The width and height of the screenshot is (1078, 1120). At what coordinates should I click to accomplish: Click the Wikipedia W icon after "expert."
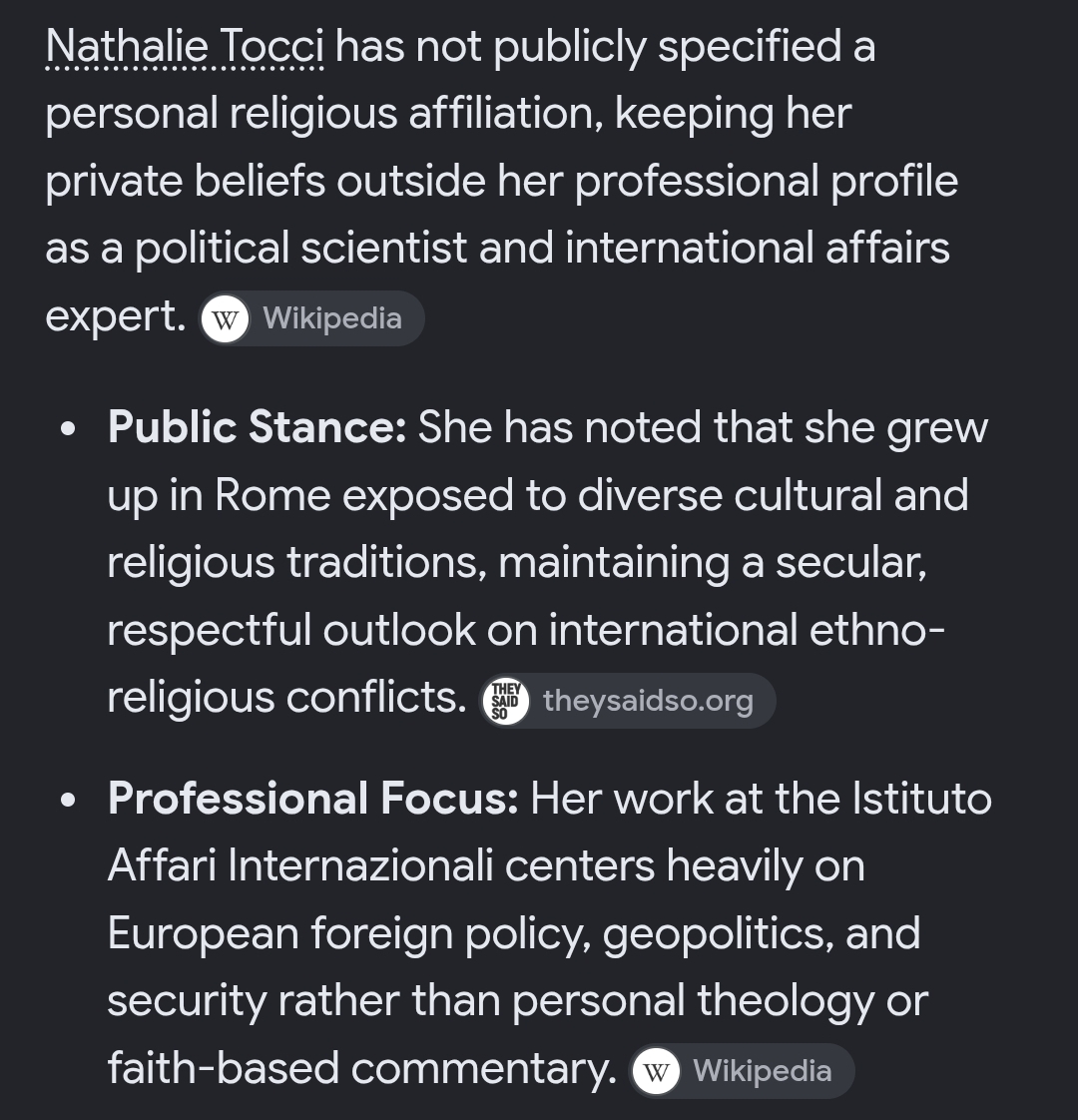click(x=225, y=319)
